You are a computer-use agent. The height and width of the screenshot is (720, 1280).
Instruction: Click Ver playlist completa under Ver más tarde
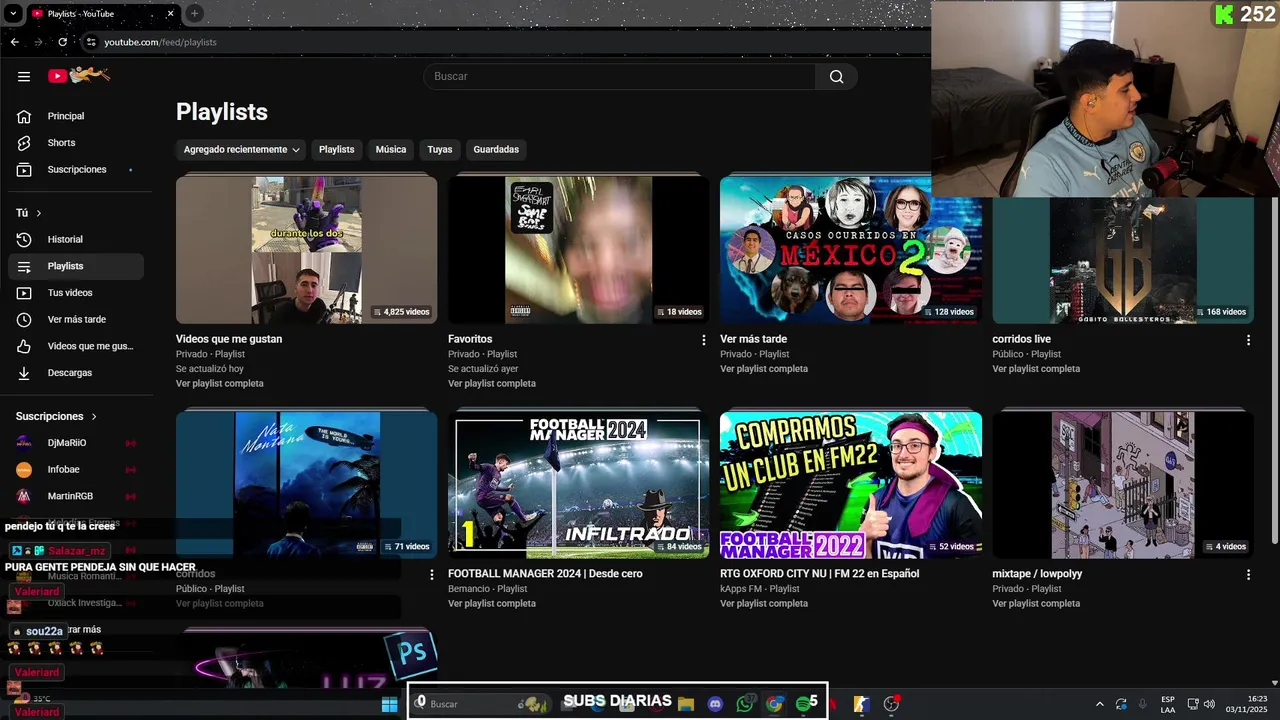tap(764, 369)
